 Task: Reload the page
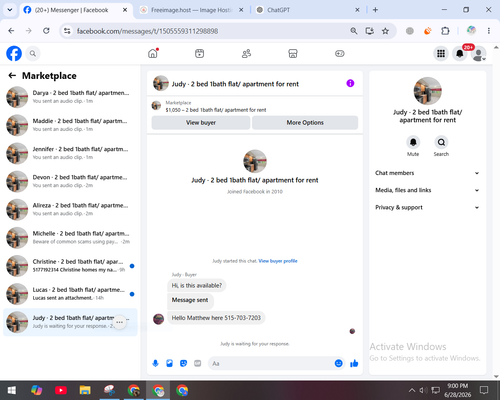(46, 31)
